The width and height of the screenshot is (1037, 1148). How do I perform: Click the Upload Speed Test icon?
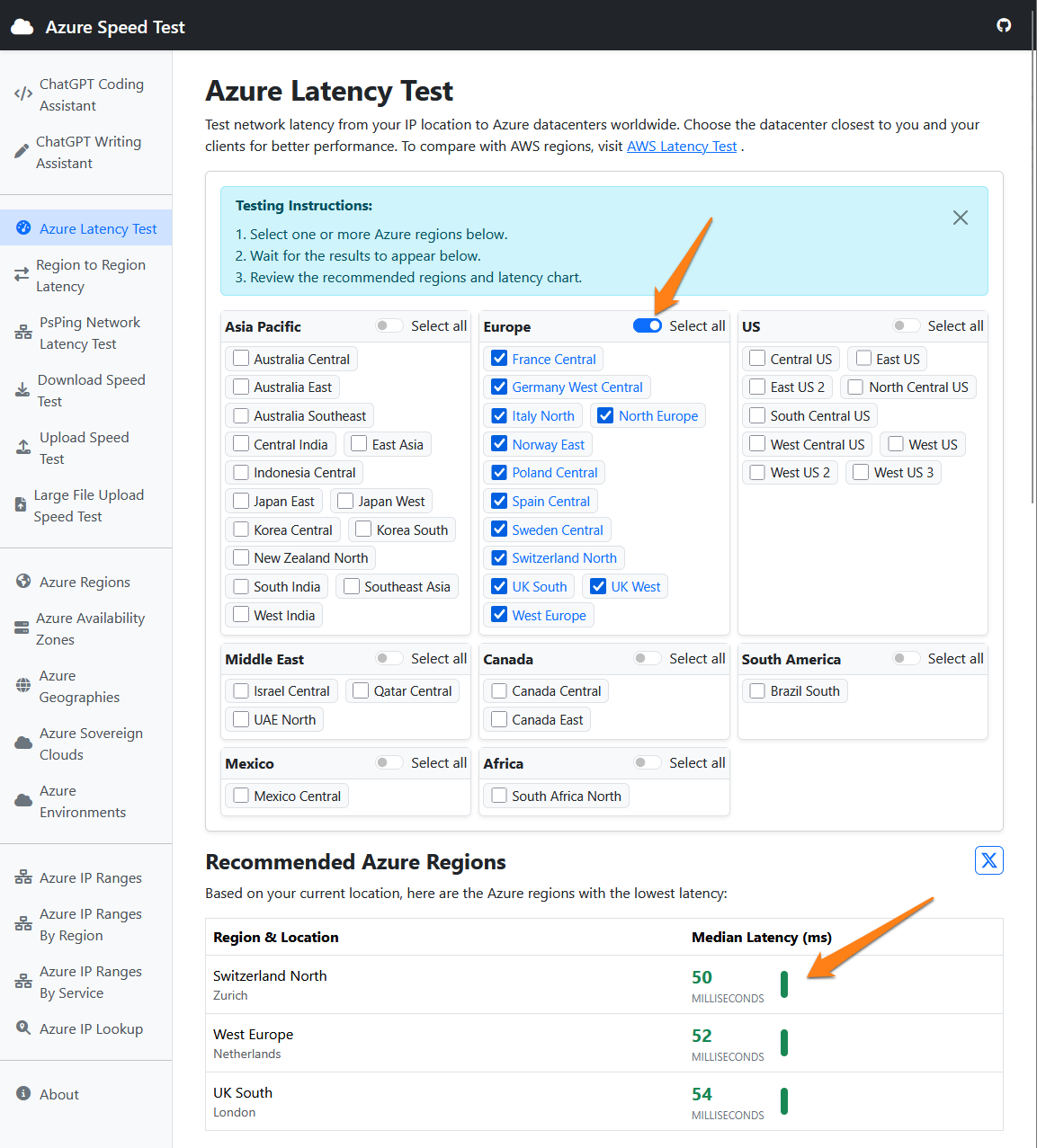tap(23, 448)
